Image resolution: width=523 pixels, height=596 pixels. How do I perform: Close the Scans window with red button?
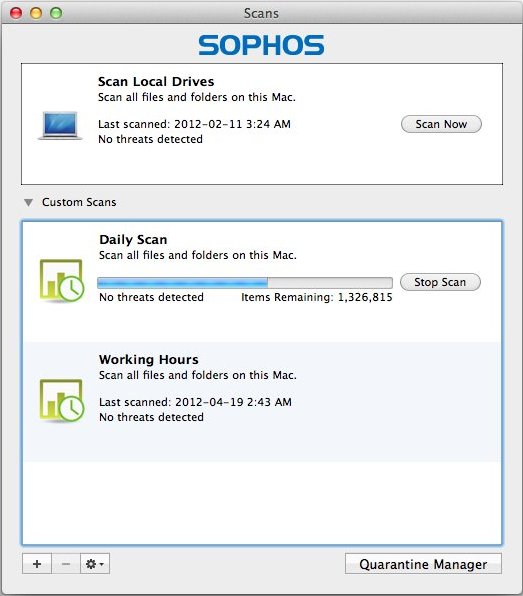pos(16,13)
